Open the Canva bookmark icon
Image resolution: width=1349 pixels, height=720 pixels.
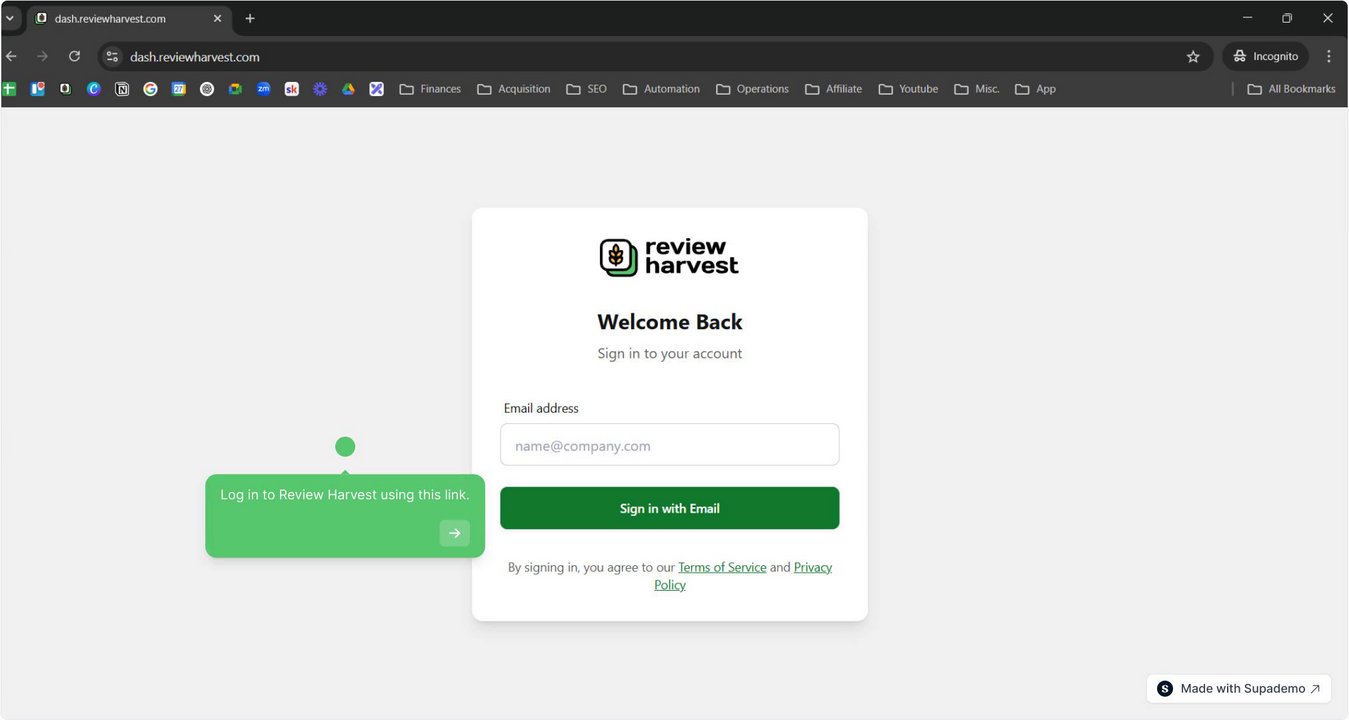[94, 89]
